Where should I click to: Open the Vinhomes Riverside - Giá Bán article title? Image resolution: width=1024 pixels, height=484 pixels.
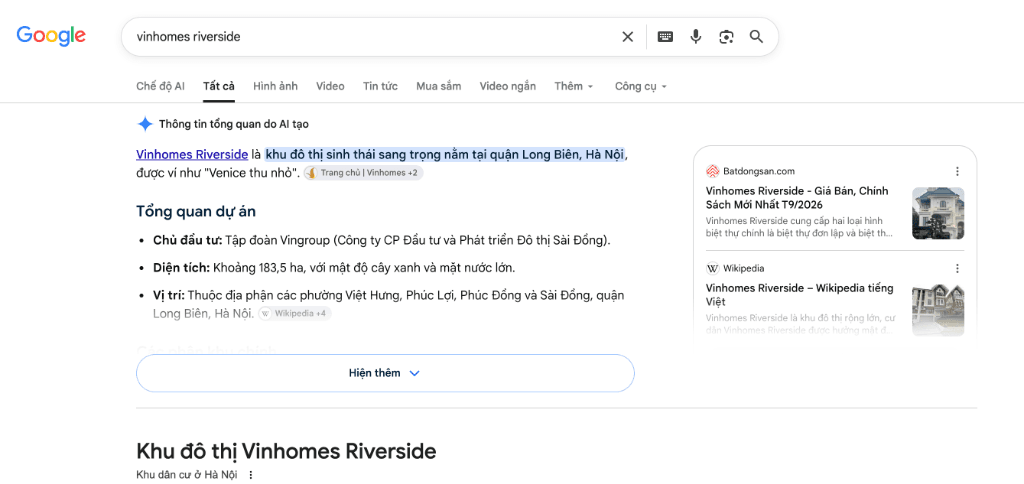pyautogui.click(x=797, y=198)
